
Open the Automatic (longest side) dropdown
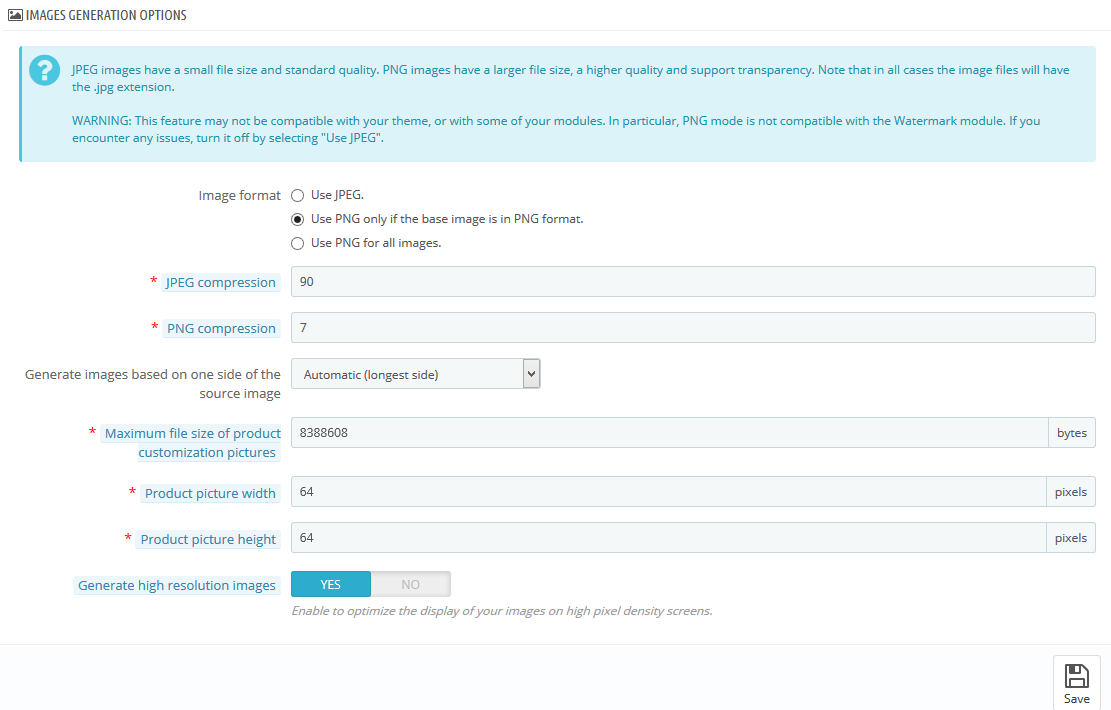point(415,374)
